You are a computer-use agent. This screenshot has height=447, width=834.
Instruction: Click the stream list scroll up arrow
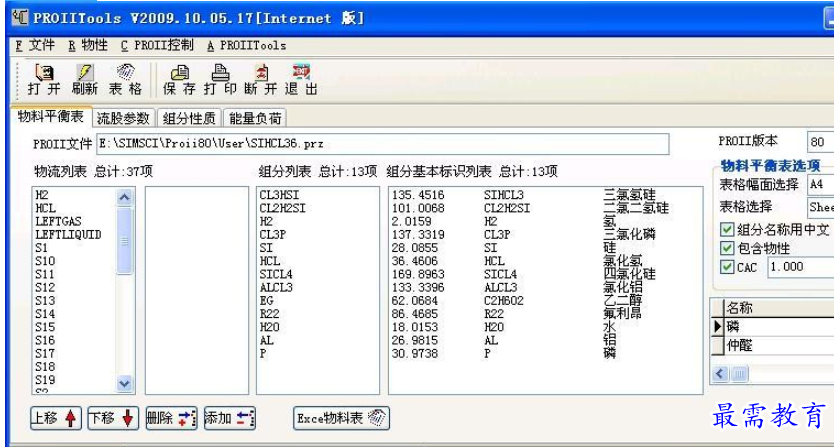124,198
